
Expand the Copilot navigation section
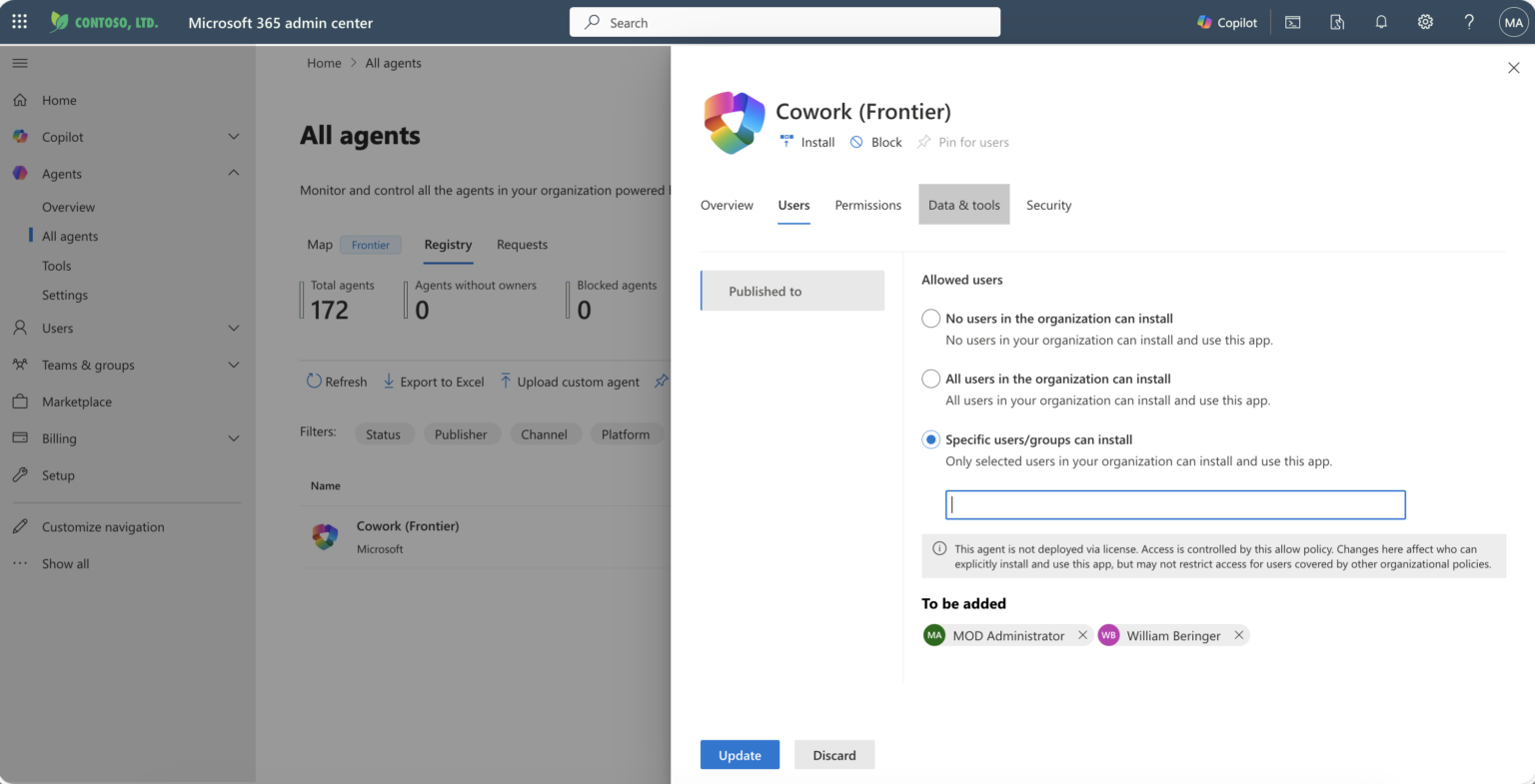[234, 137]
